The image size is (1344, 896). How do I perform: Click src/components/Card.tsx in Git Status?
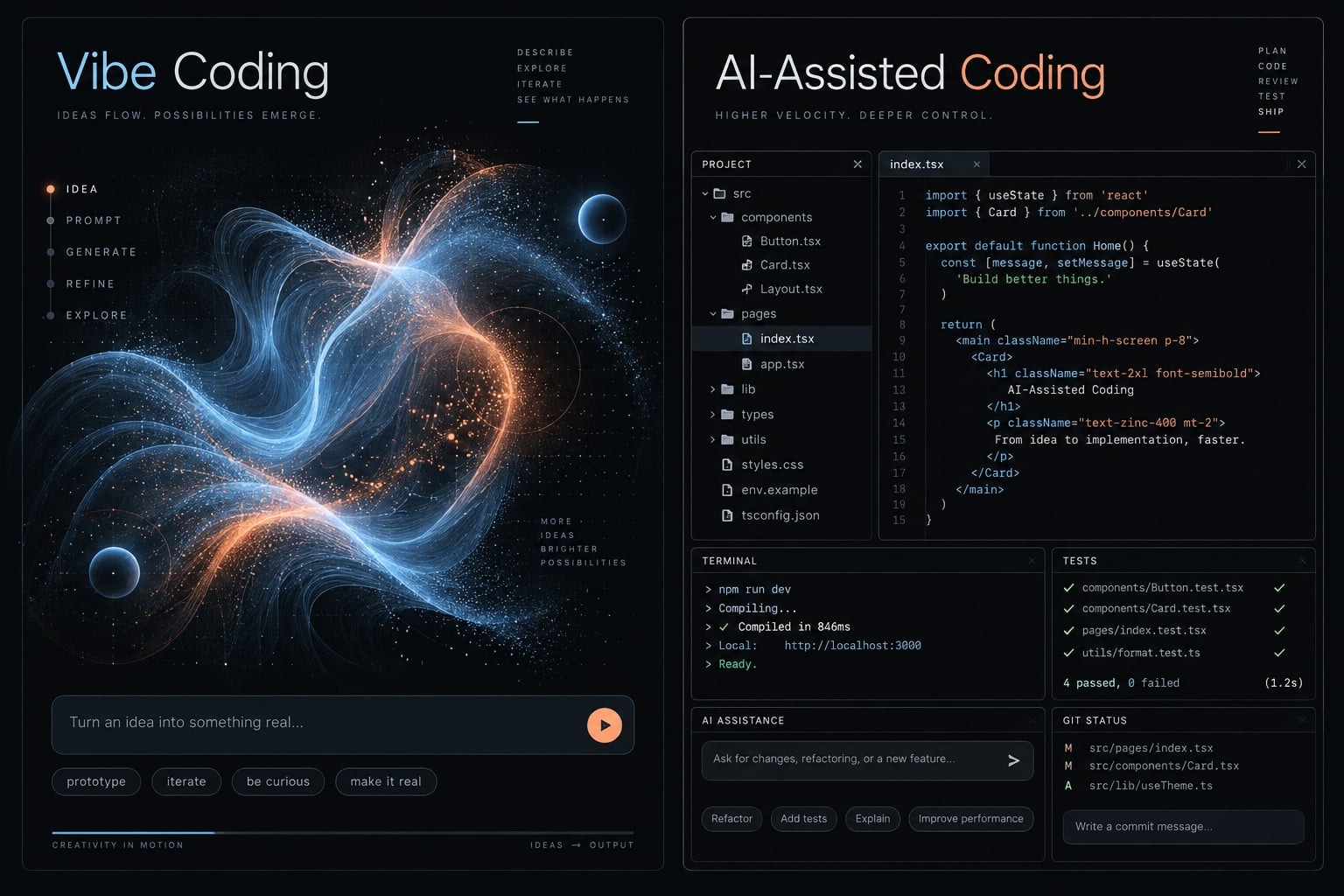click(1164, 766)
